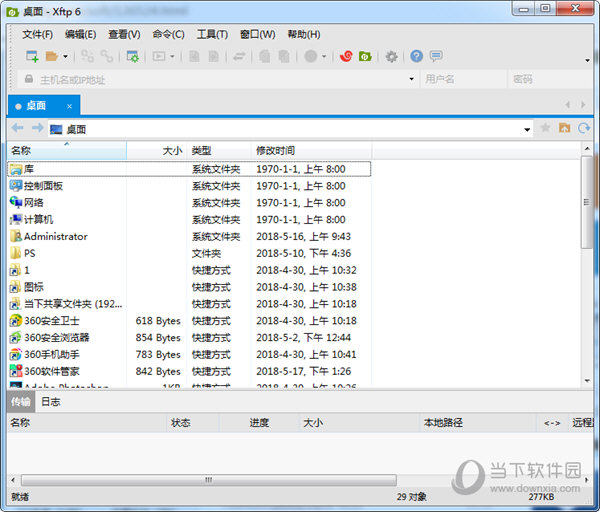The width and height of the screenshot is (600, 512).
Task: Open the 工具(T) menu
Action: pyautogui.click(x=212, y=34)
